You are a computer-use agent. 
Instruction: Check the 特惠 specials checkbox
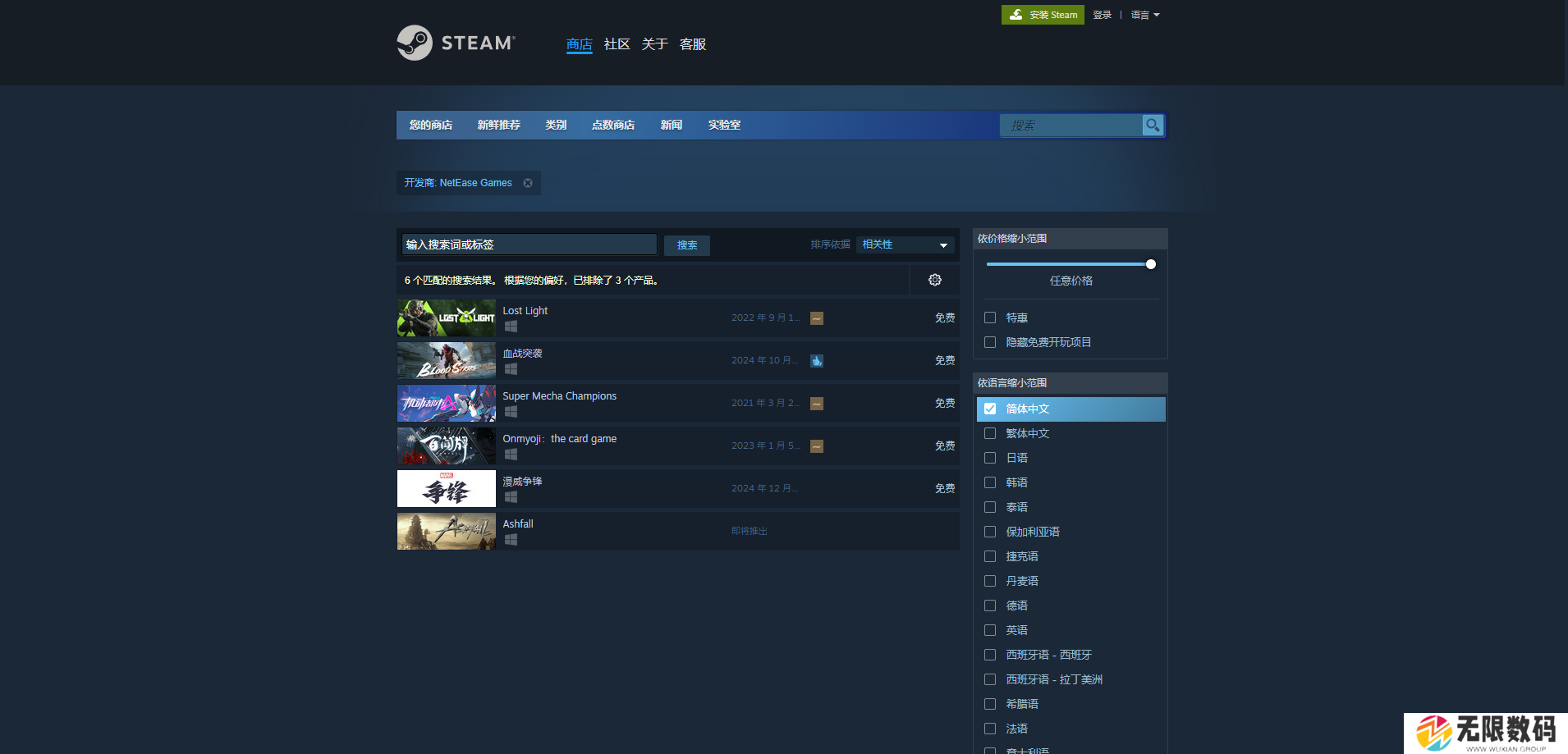tap(990, 318)
